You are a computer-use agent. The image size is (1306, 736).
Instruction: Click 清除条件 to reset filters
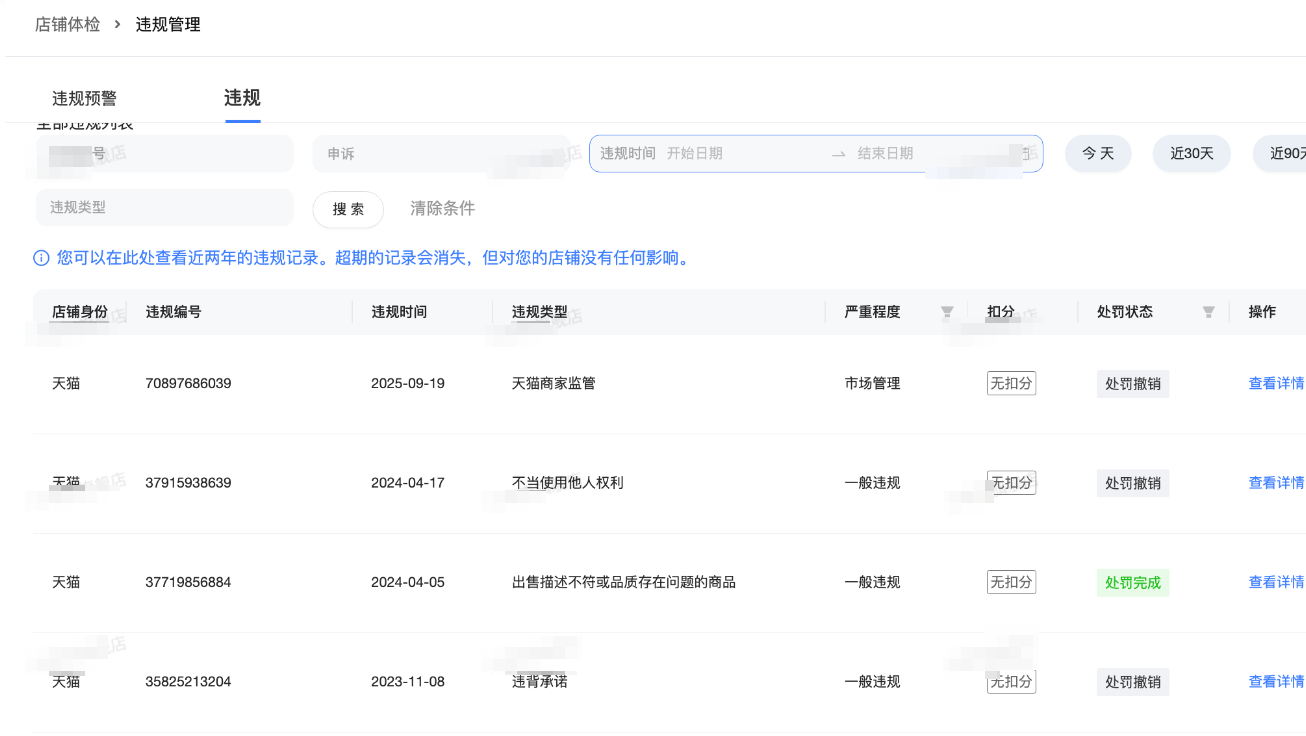click(442, 209)
